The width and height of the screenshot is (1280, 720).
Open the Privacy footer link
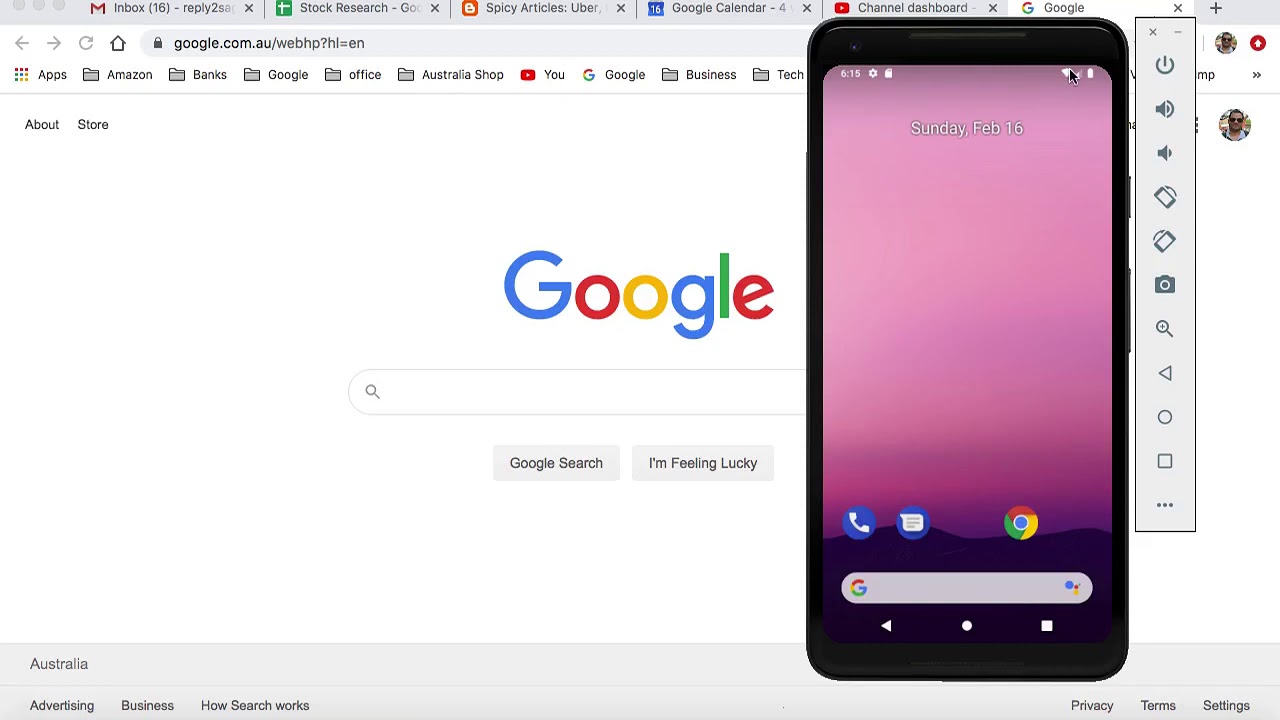click(1092, 706)
